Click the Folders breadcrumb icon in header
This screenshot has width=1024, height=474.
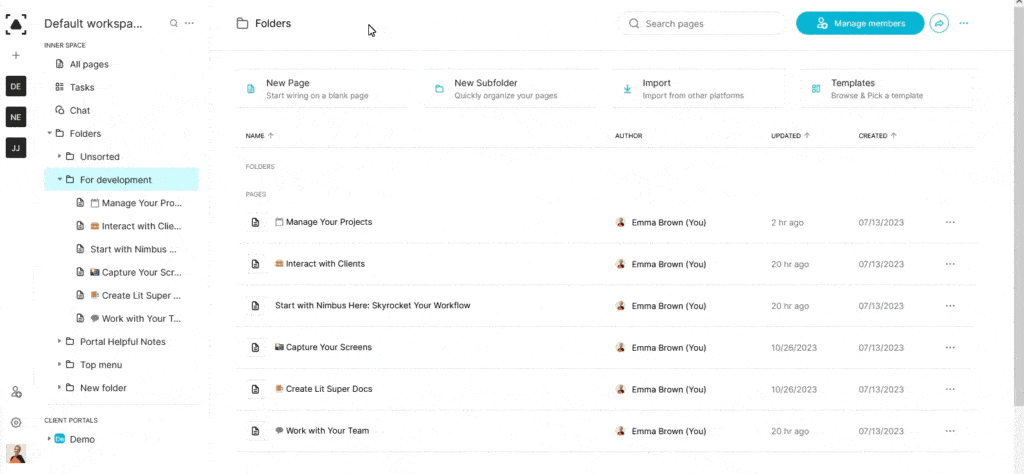242,24
